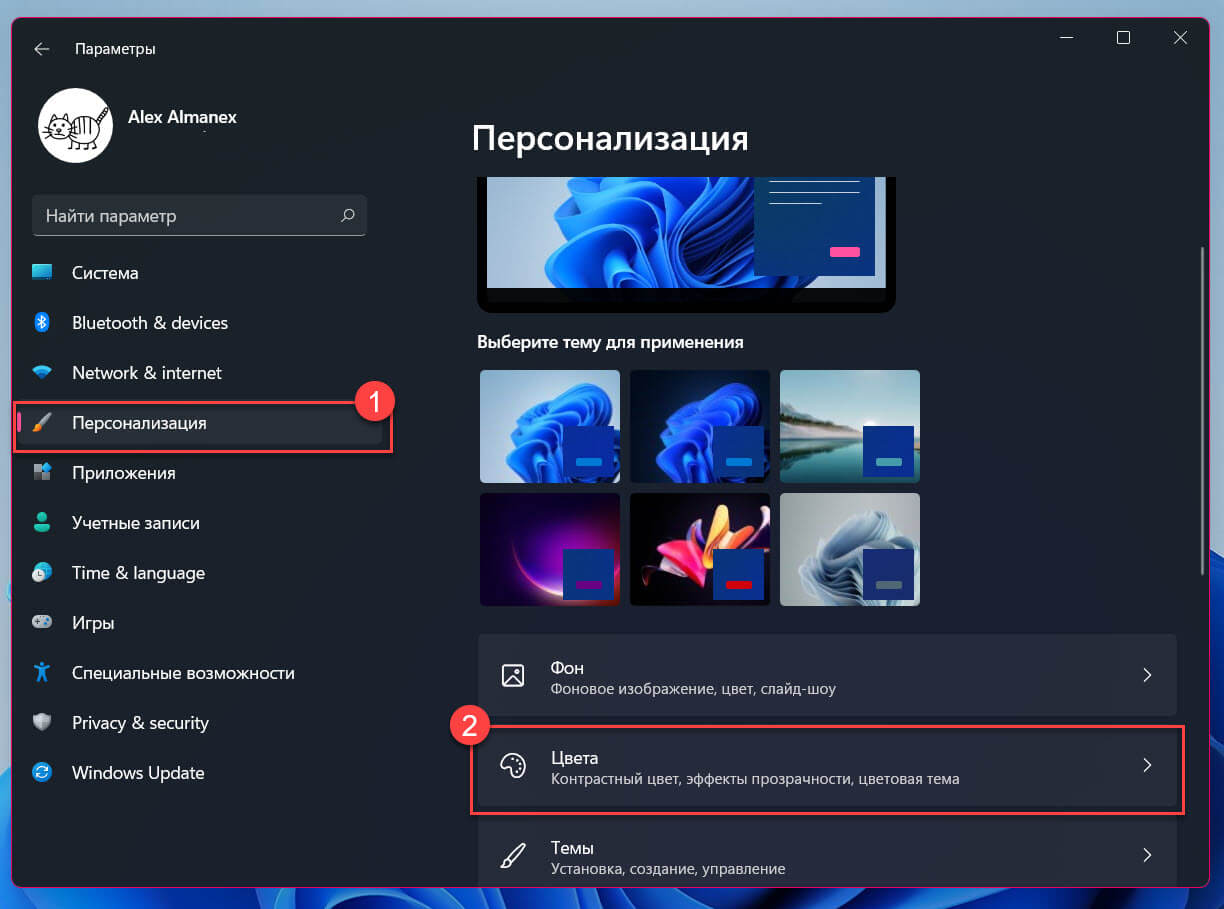Screen dimensions: 1224x909
Task: Open Network & internet settings
Action: (201, 373)
